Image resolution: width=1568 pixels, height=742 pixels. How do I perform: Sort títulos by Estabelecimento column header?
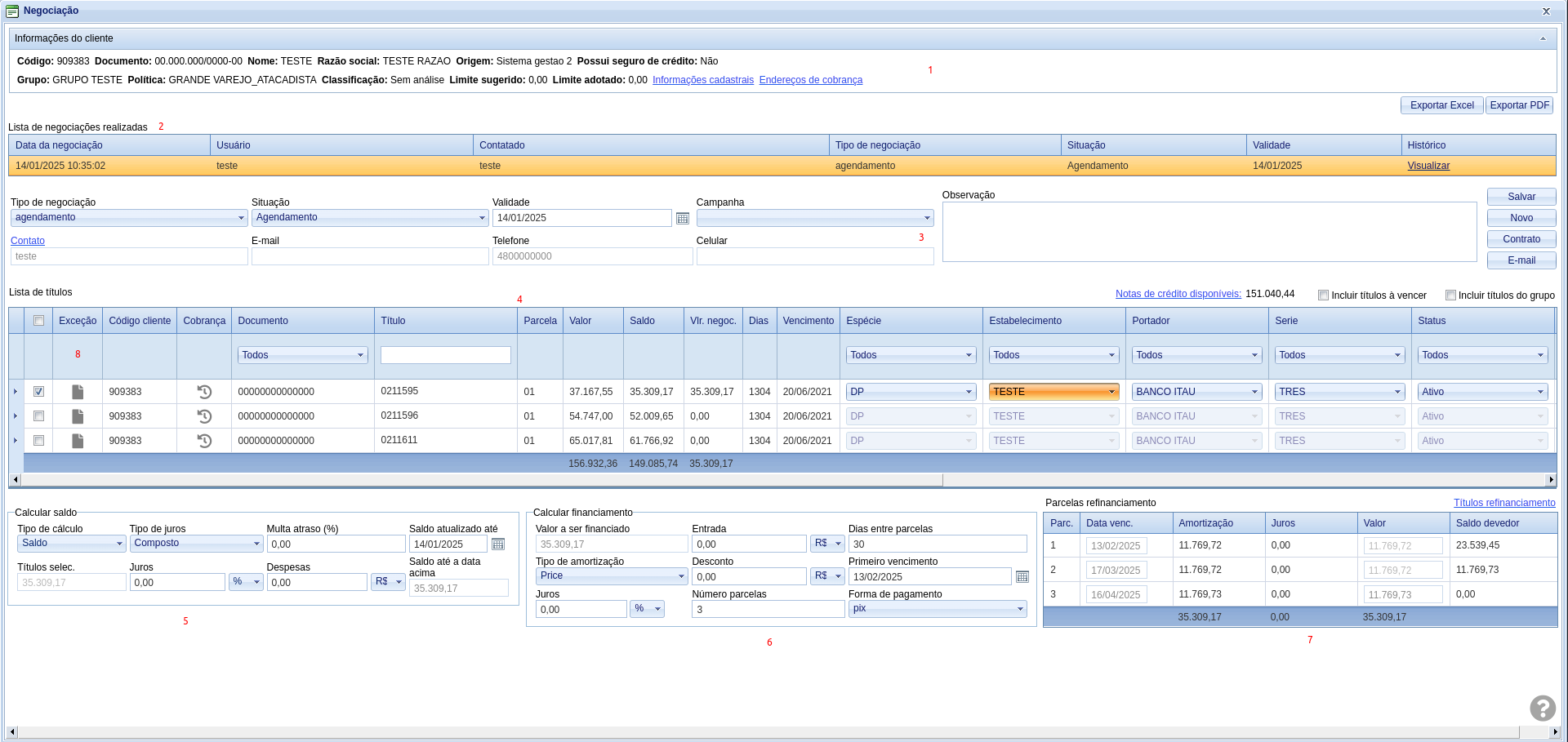(1054, 321)
